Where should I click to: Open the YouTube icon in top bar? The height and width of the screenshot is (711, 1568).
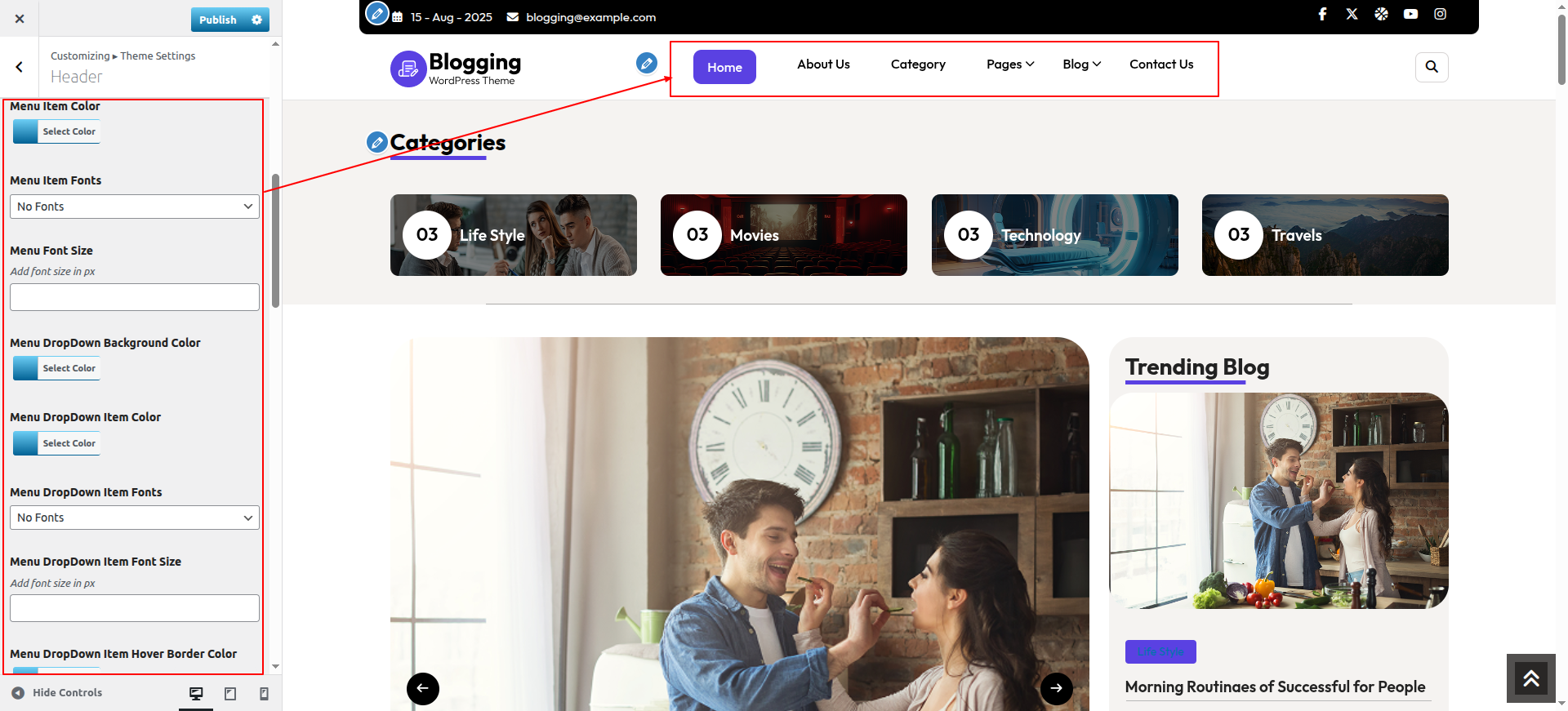tap(1410, 14)
